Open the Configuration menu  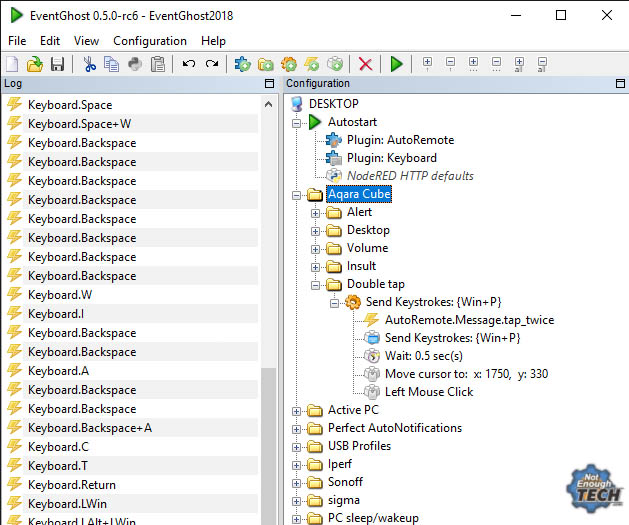(150, 41)
